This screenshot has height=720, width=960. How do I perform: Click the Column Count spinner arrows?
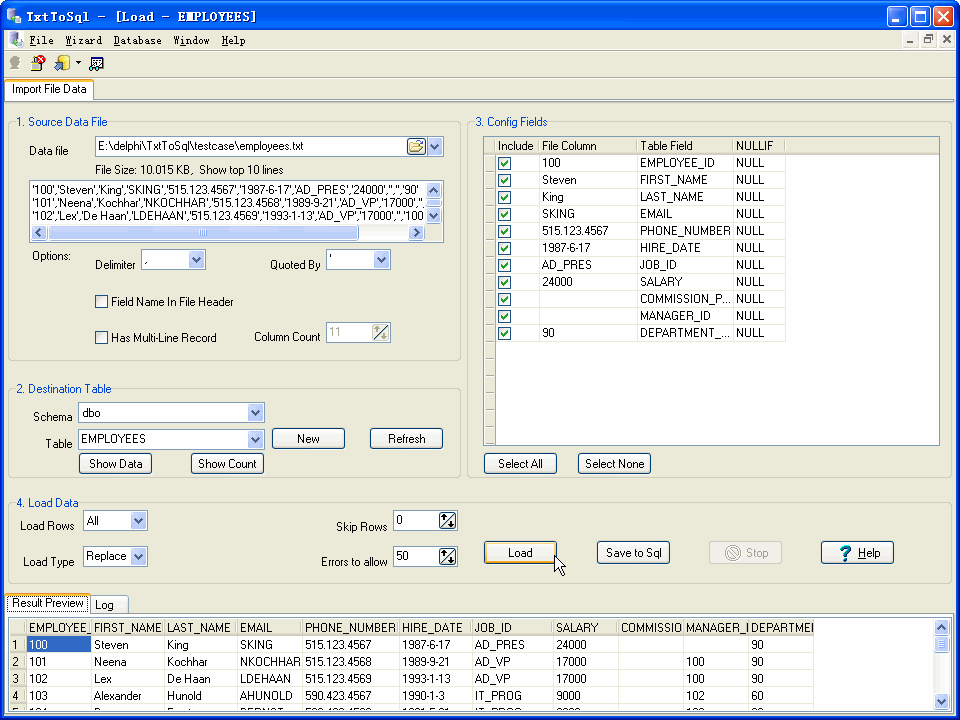coord(381,333)
